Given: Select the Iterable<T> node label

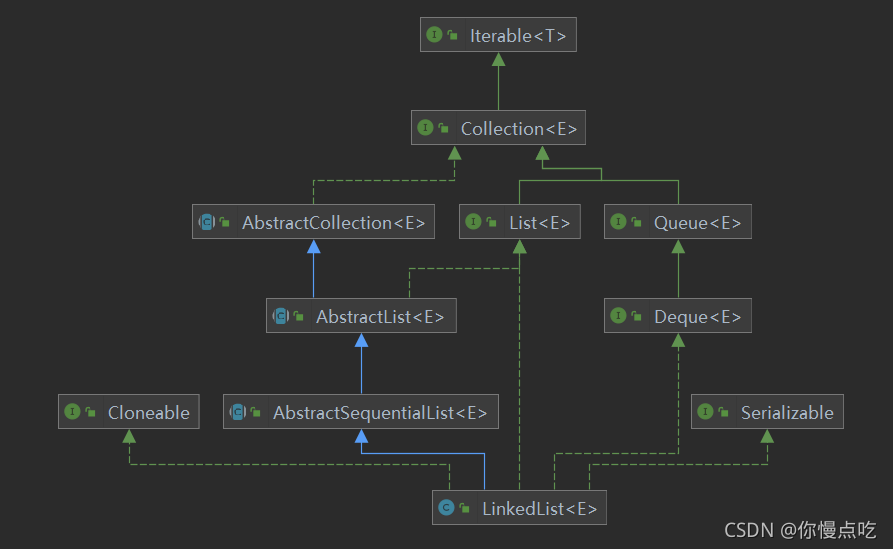Looking at the screenshot, I should pos(518,36).
